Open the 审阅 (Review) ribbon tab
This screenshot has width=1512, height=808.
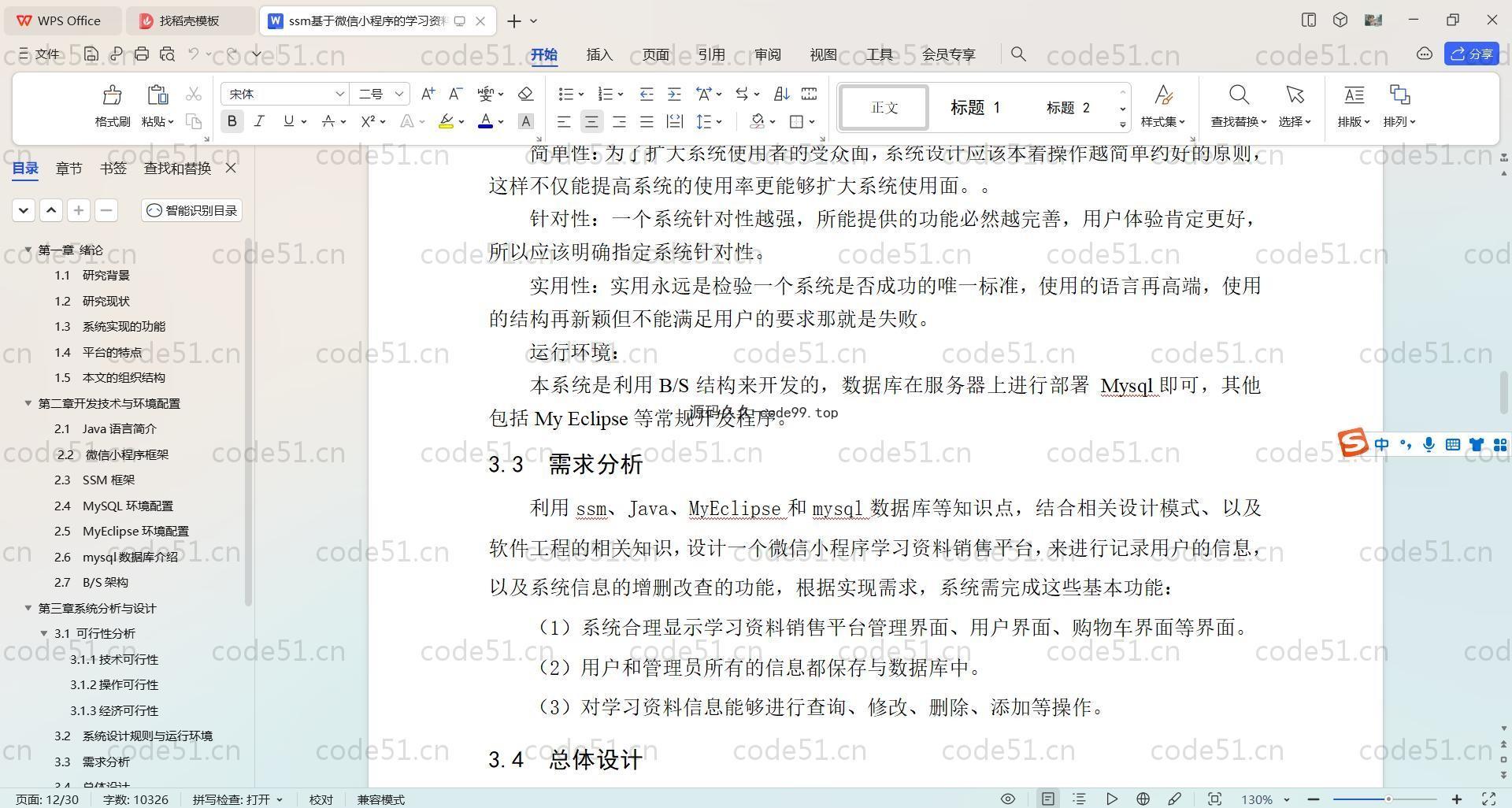[767, 54]
